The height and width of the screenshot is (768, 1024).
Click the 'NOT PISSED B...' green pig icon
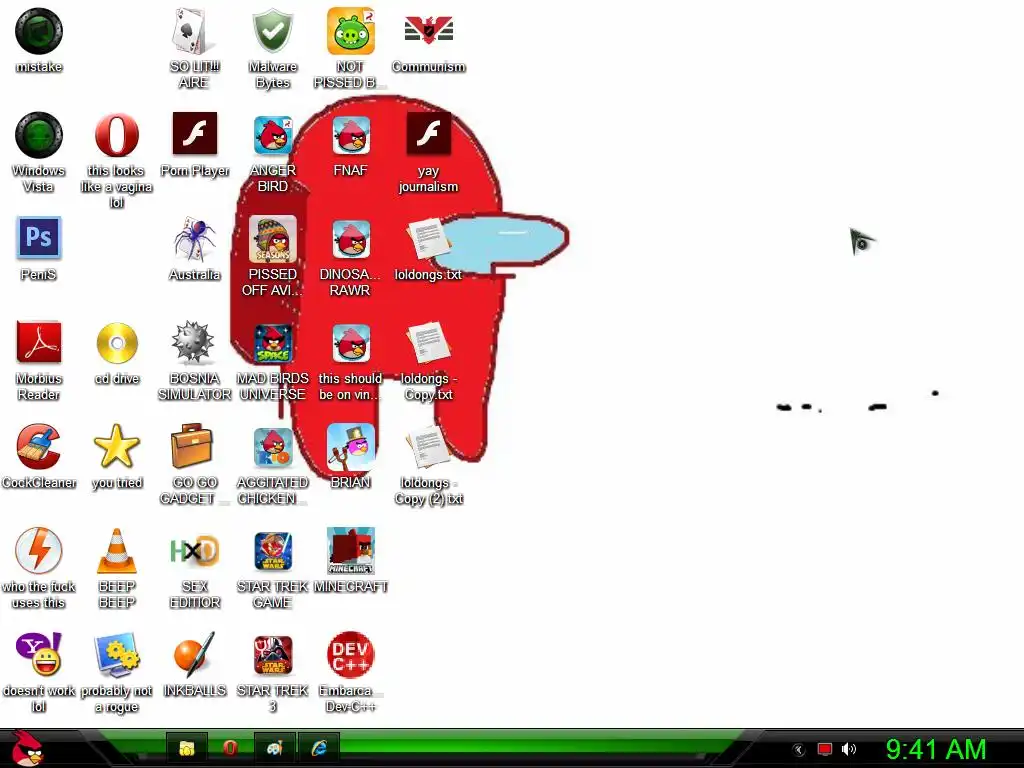[x=351, y=31]
